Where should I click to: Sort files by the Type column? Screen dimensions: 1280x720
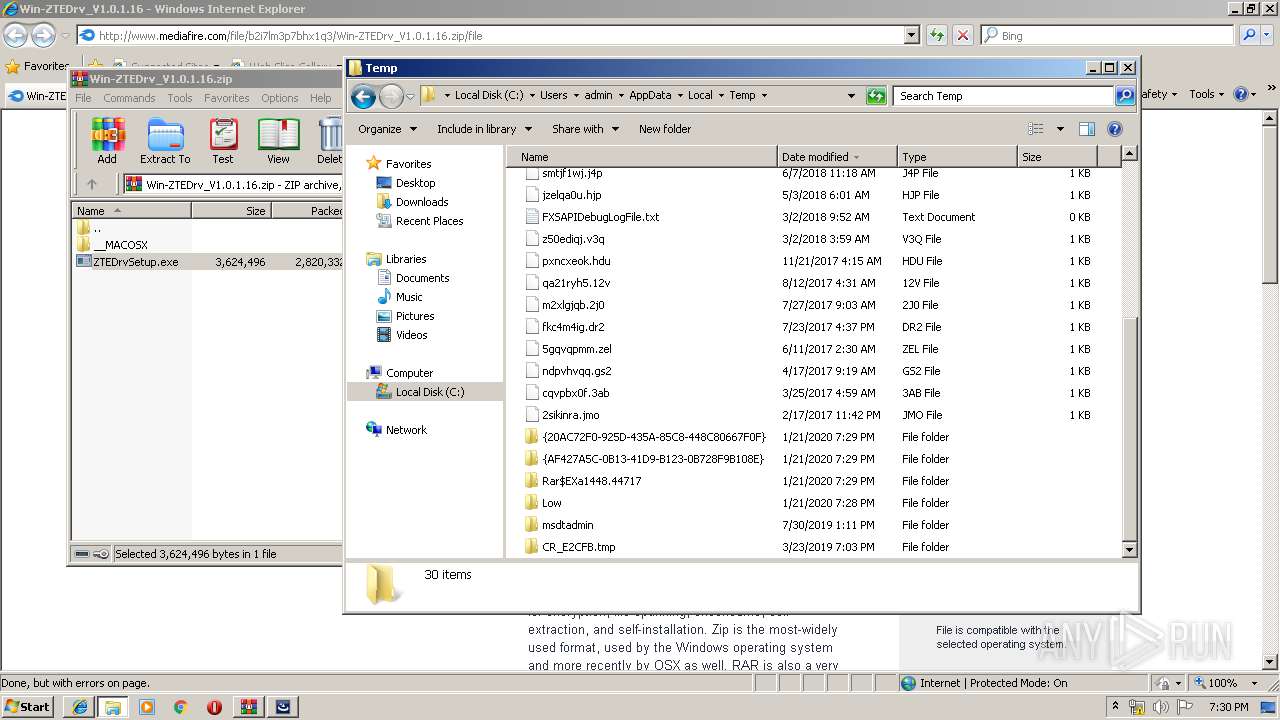(957, 157)
